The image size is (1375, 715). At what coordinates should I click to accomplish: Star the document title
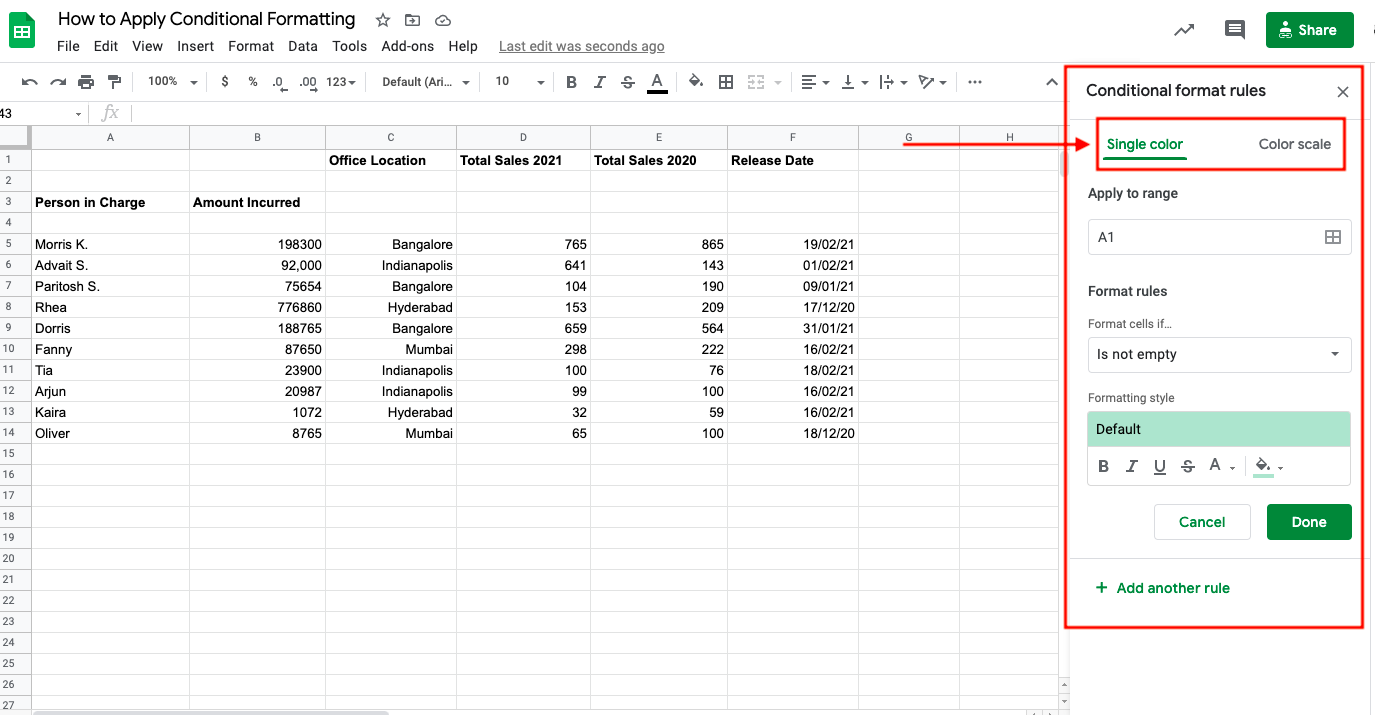383,20
